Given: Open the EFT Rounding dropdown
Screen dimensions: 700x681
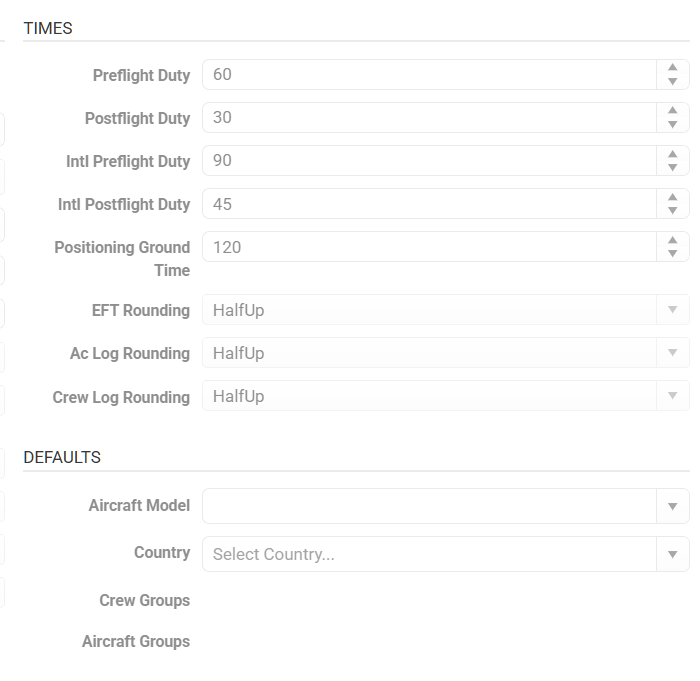Looking at the screenshot, I should pos(673,310).
